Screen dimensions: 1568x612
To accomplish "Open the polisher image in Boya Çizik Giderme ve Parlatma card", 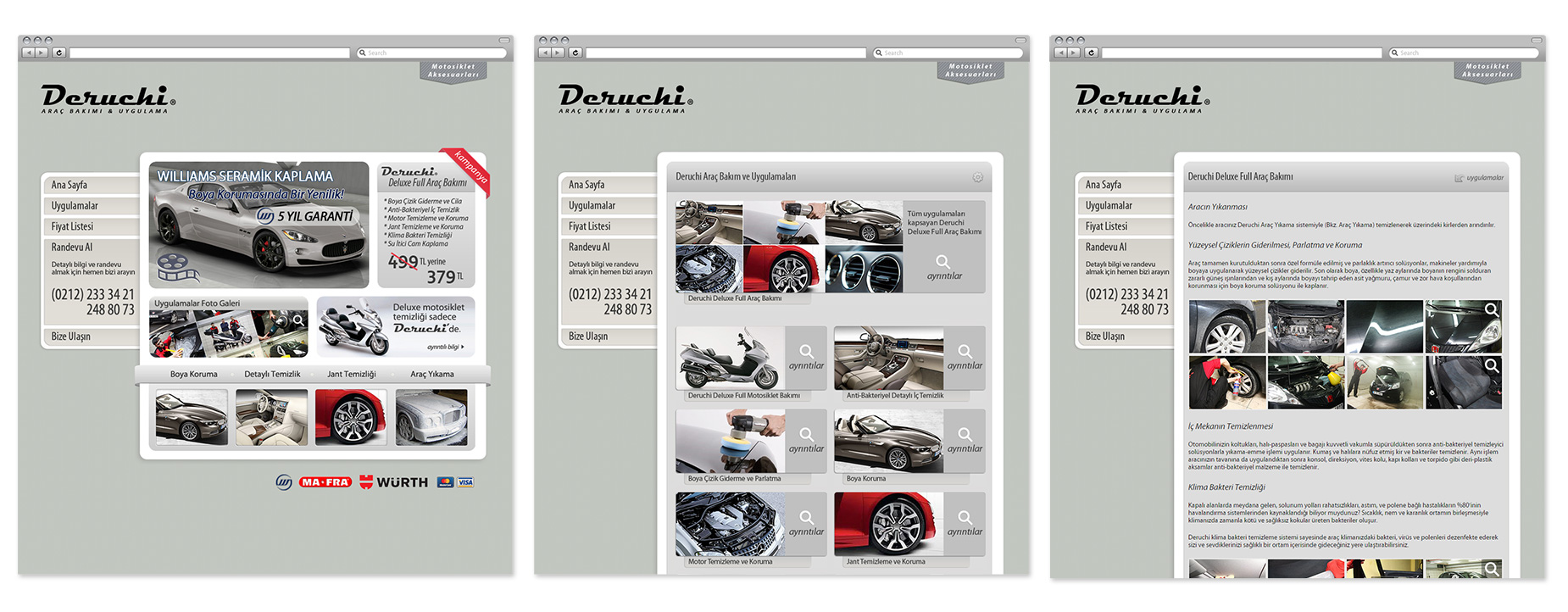I will click(731, 441).
